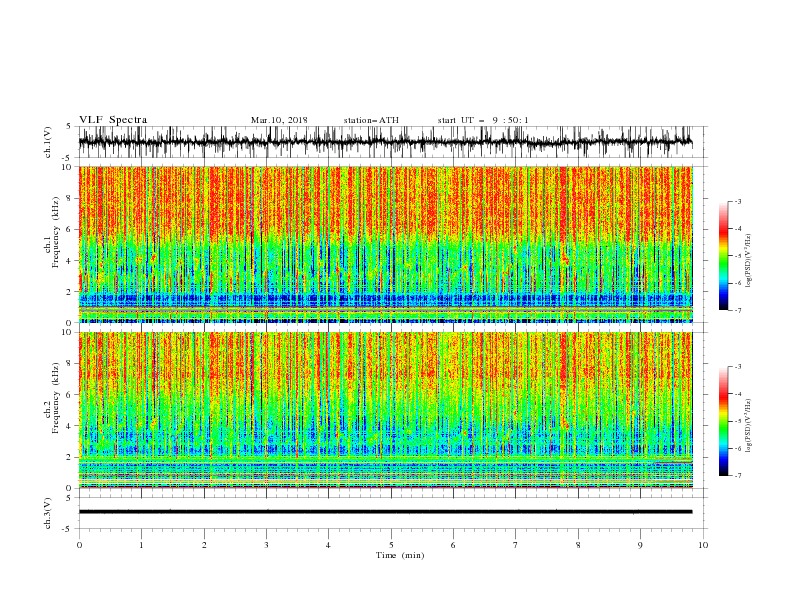Click the ch.2 "log(PSD)(V²/Hz)" colorbar label
Screen dimensions: 792x612
(749, 426)
